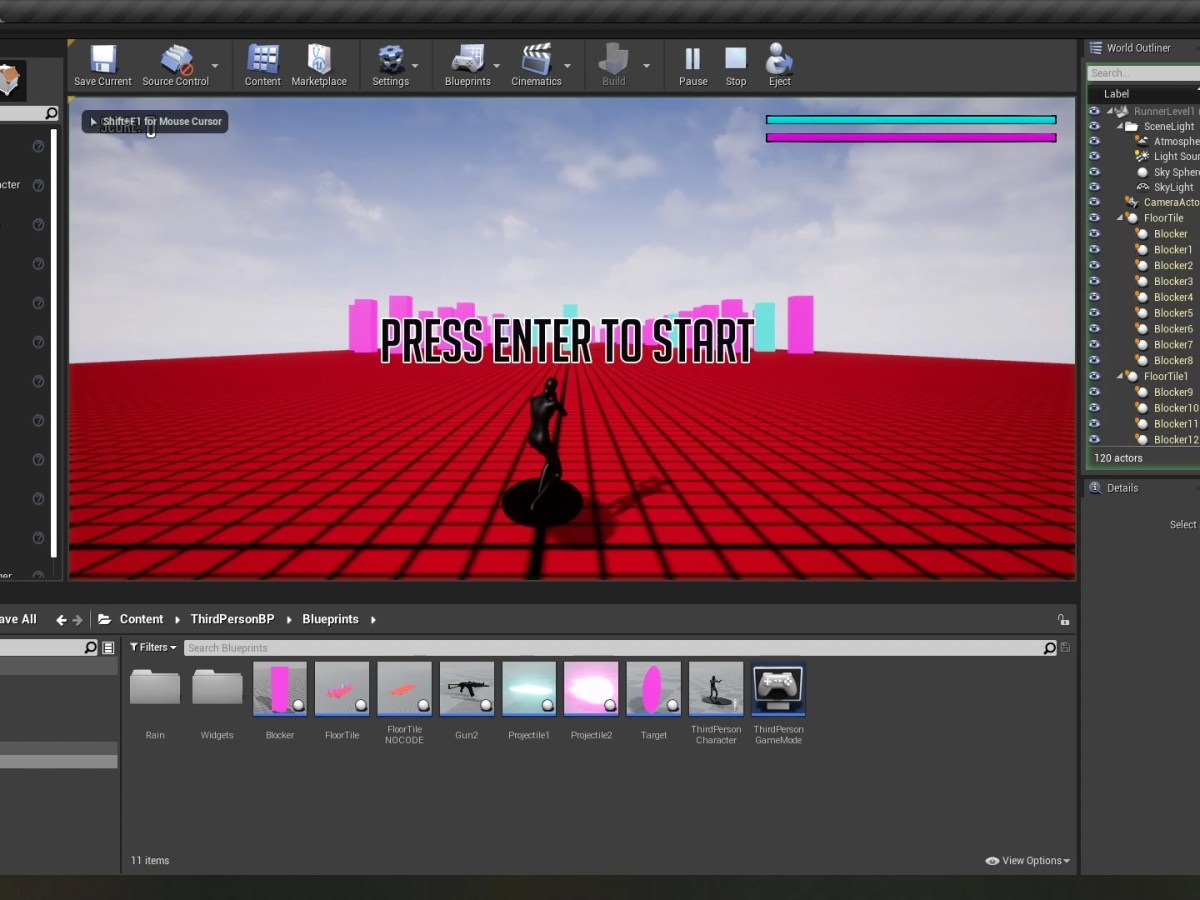Toggle visibility of SceneLight in outliner

click(1094, 127)
